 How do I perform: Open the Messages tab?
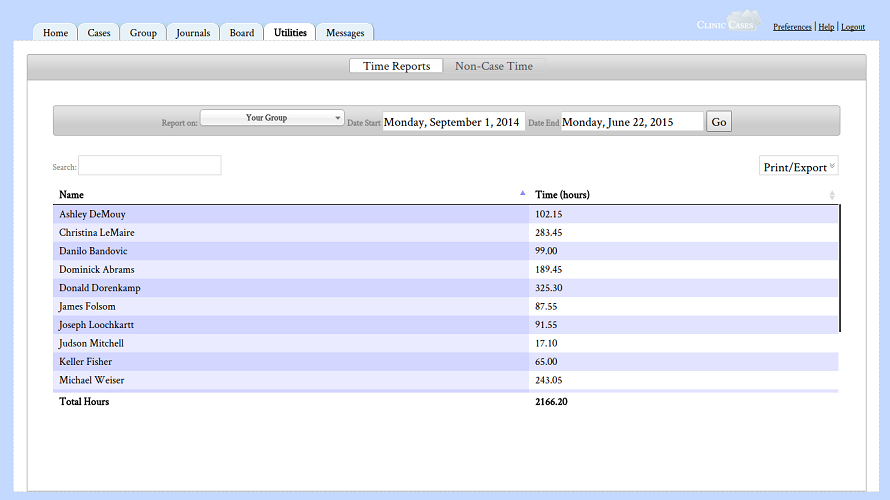coord(345,33)
